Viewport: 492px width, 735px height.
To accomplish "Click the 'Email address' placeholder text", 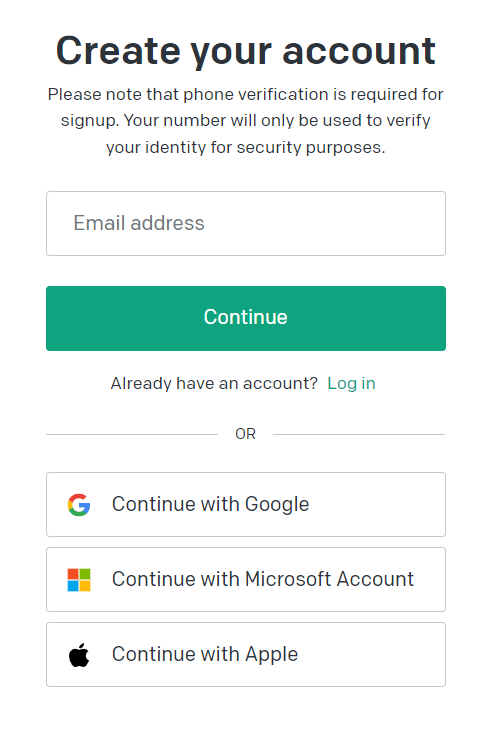I will pos(139,223).
